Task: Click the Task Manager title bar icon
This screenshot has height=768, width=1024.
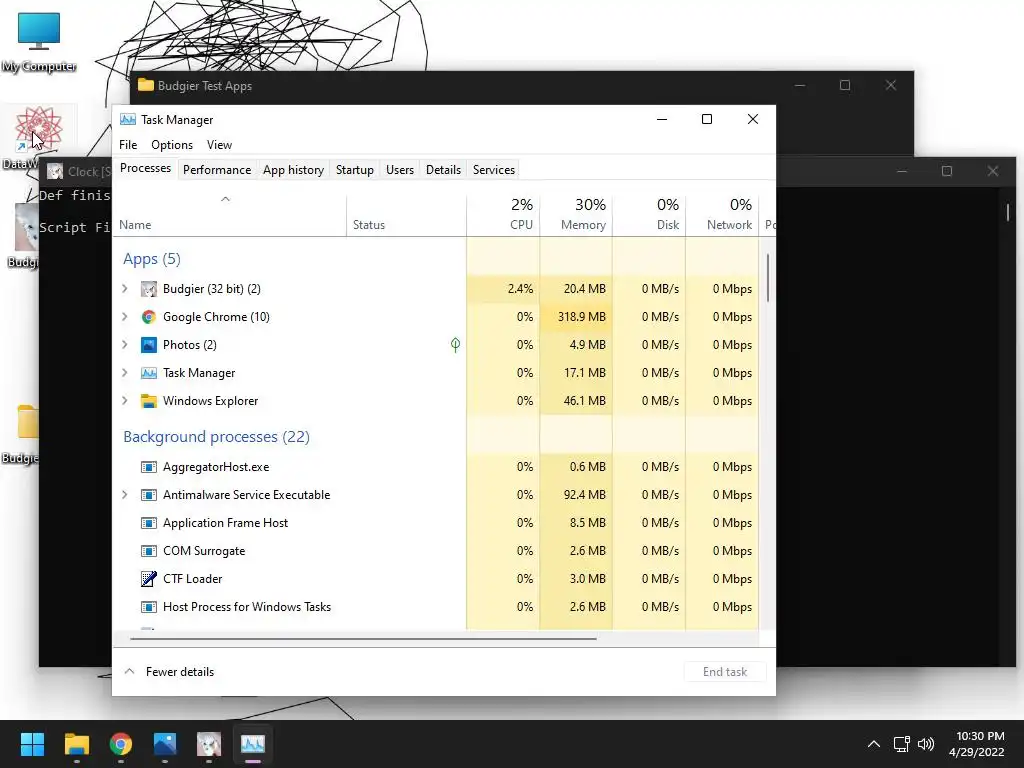Action: click(x=128, y=120)
